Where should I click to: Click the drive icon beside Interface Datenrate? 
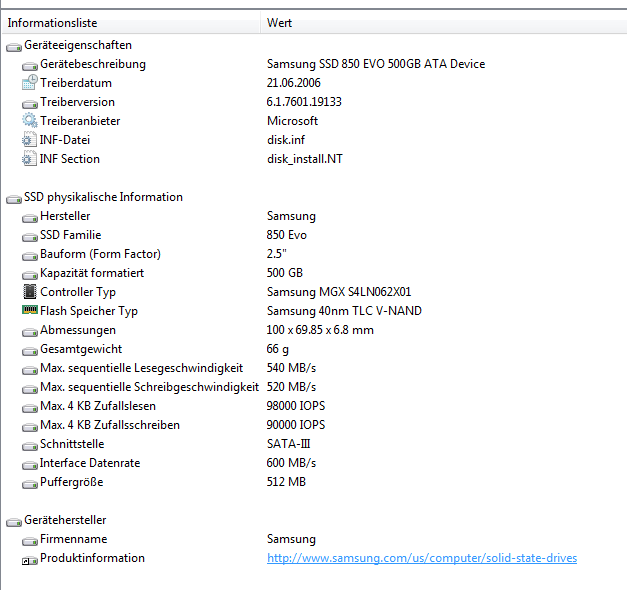pyautogui.click(x=30, y=466)
